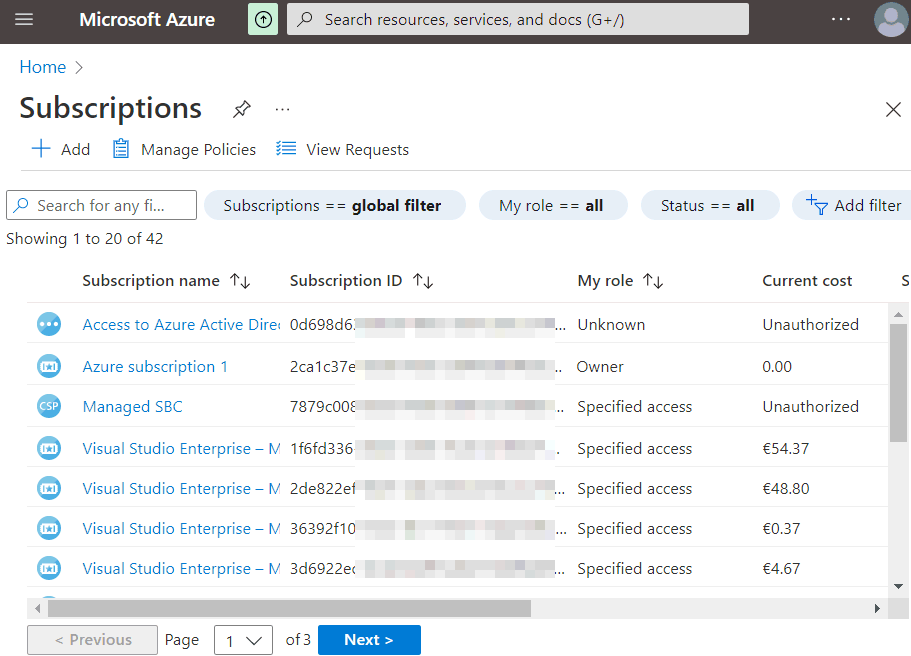Click the €48.80 cost cell
This screenshot has height=656, width=911.
pyautogui.click(x=786, y=489)
